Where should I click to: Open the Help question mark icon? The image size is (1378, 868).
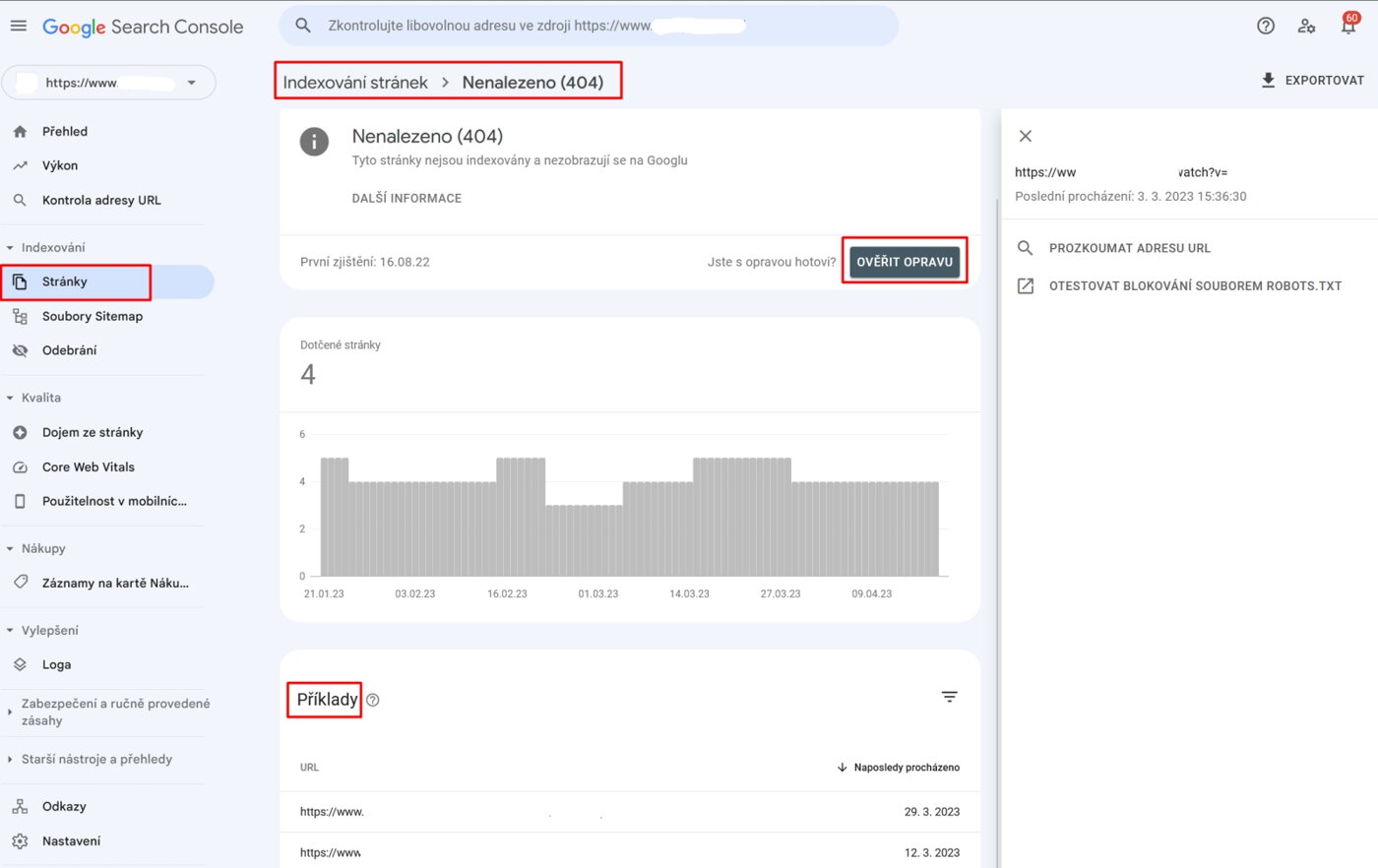[x=1266, y=26]
